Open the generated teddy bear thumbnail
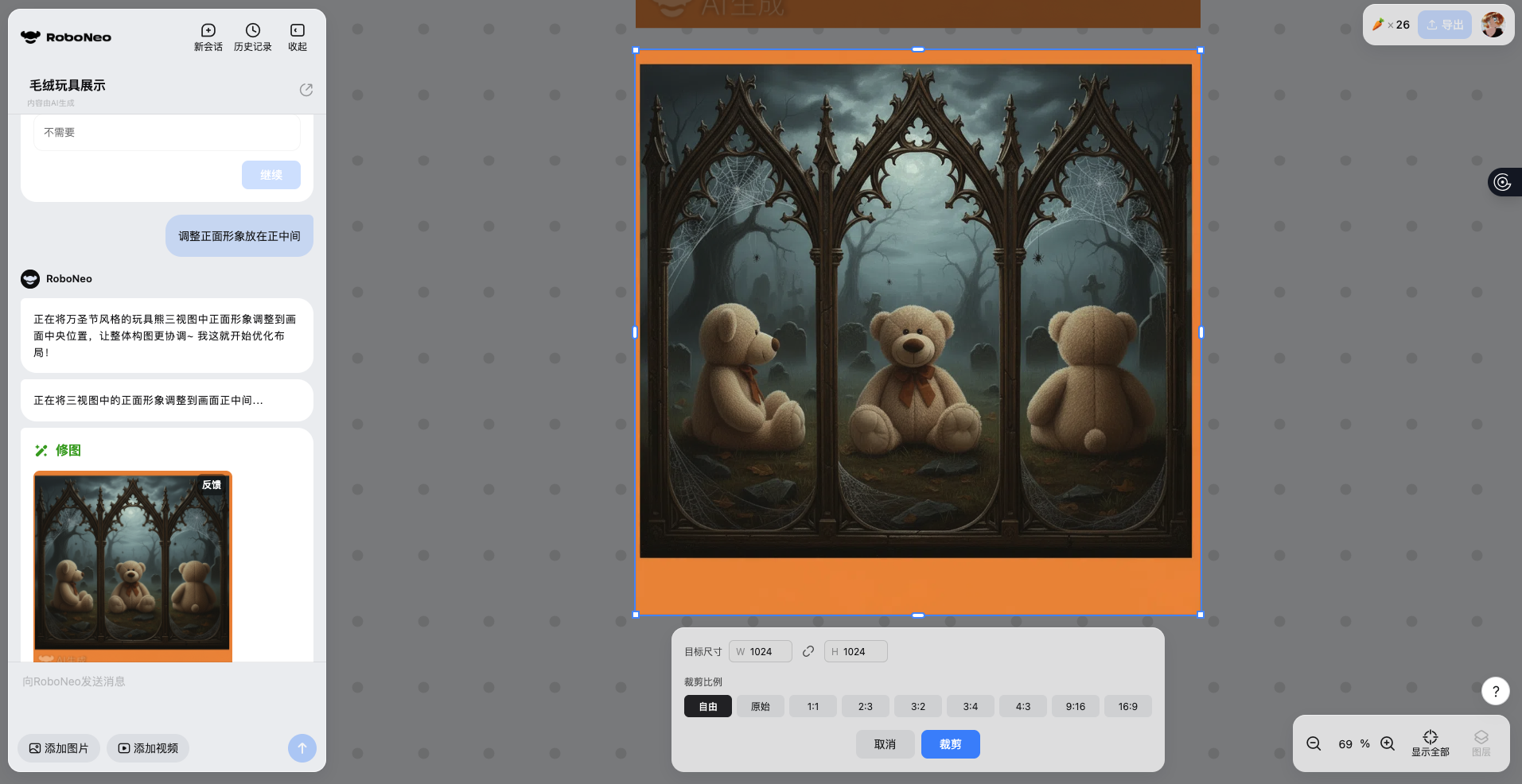1522x784 pixels. point(132,563)
